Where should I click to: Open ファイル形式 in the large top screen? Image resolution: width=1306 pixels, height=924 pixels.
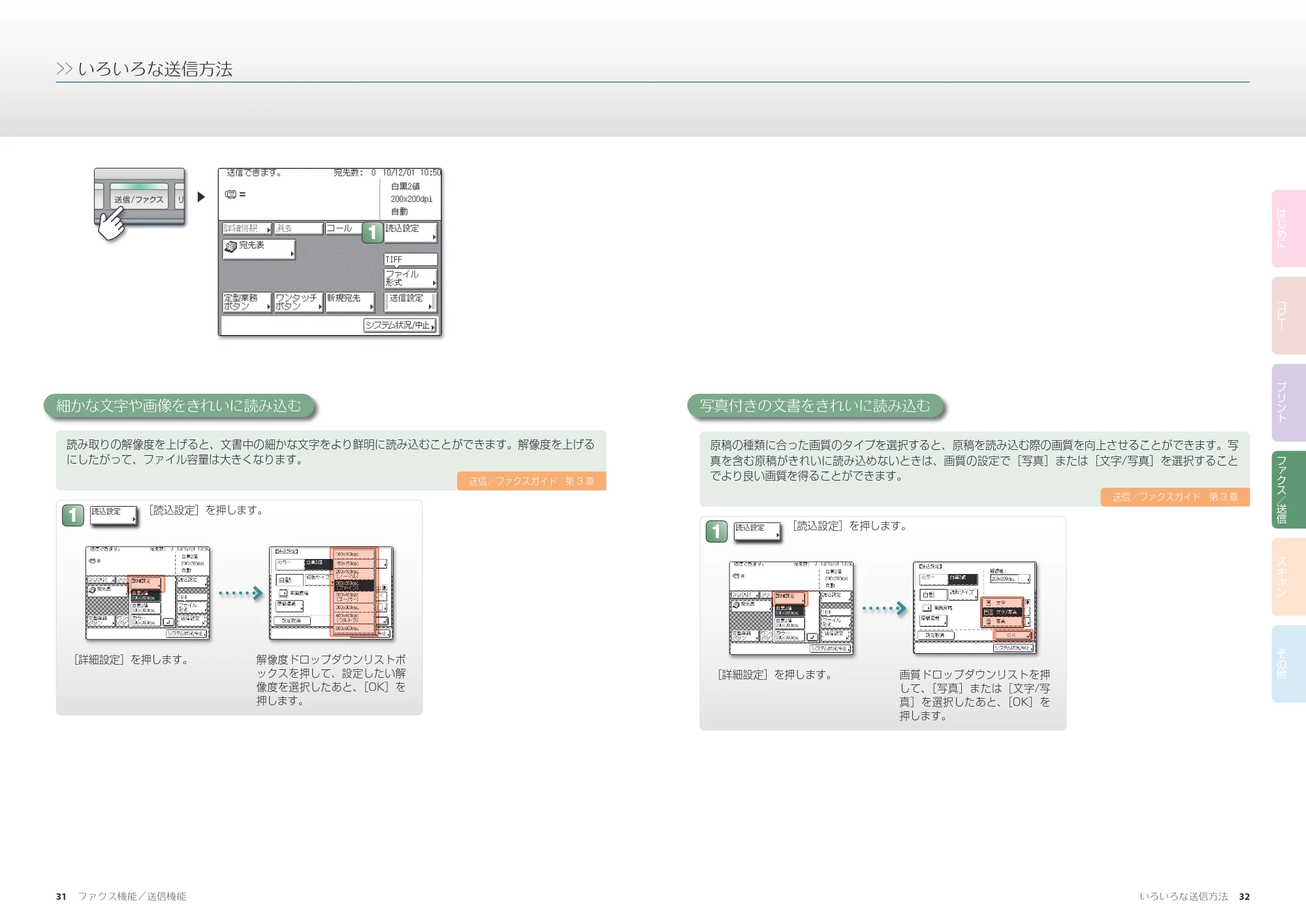[x=410, y=278]
